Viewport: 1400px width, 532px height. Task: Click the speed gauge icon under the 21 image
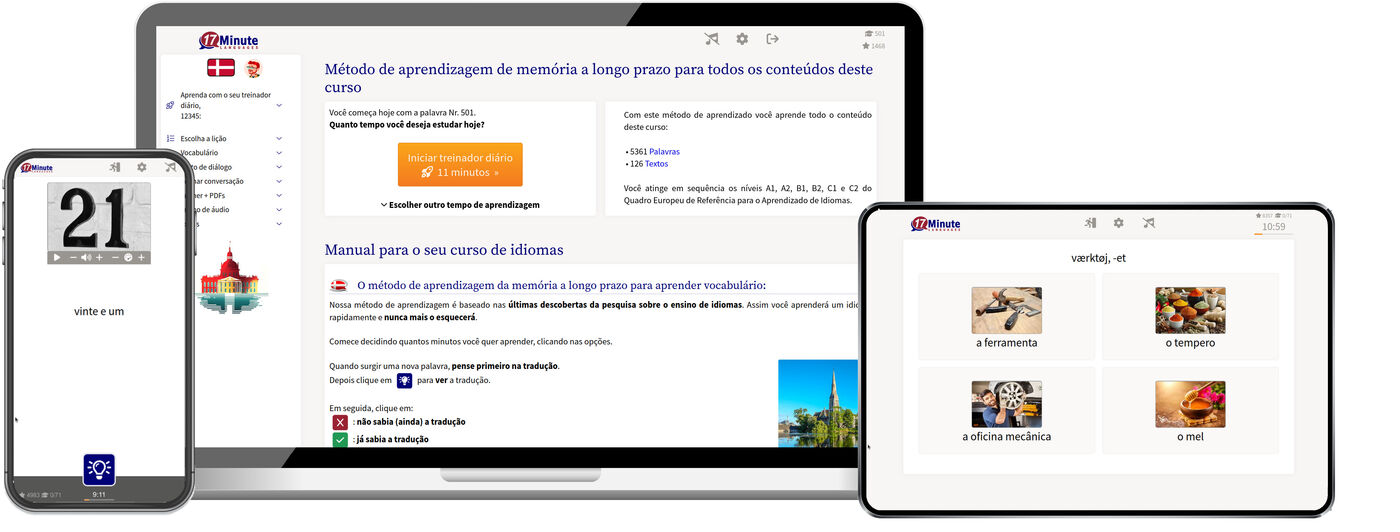coord(128,258)
